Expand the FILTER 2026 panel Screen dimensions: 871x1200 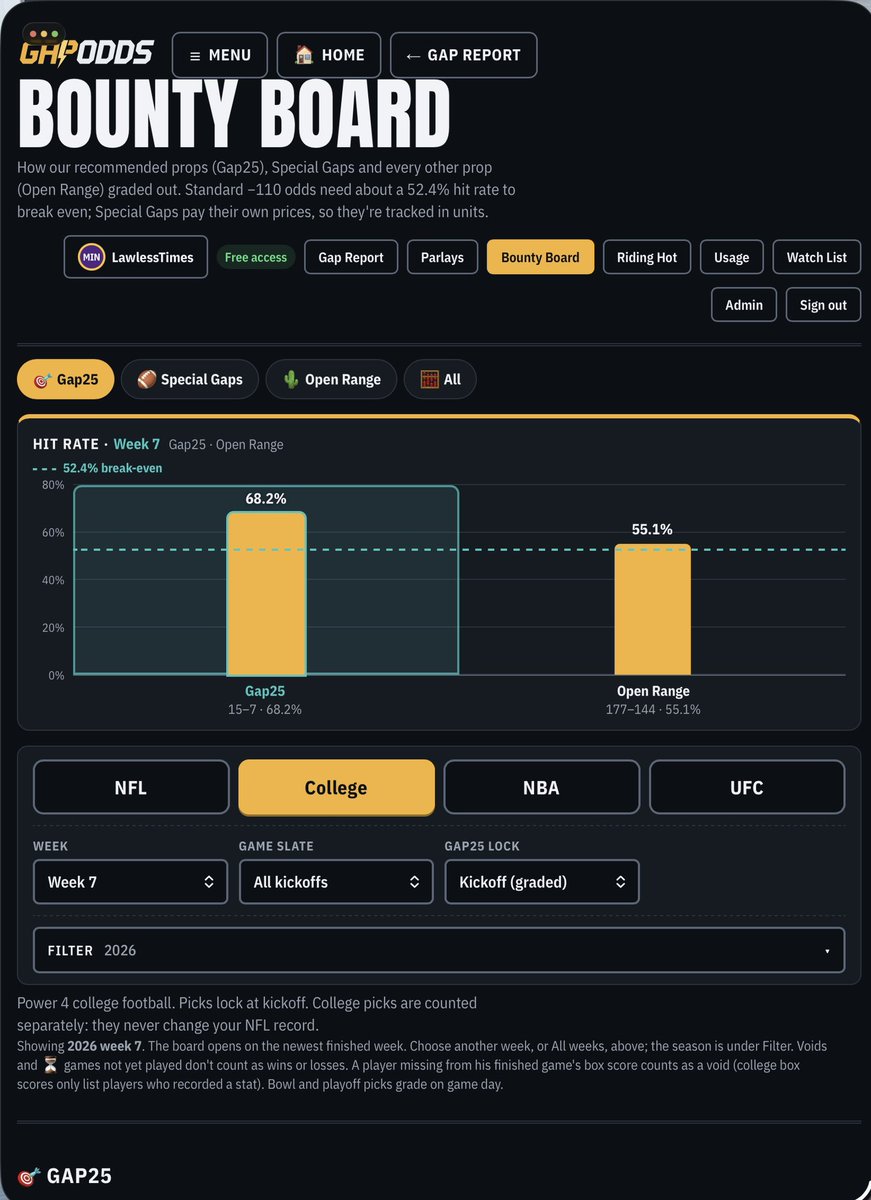[439, 950]
